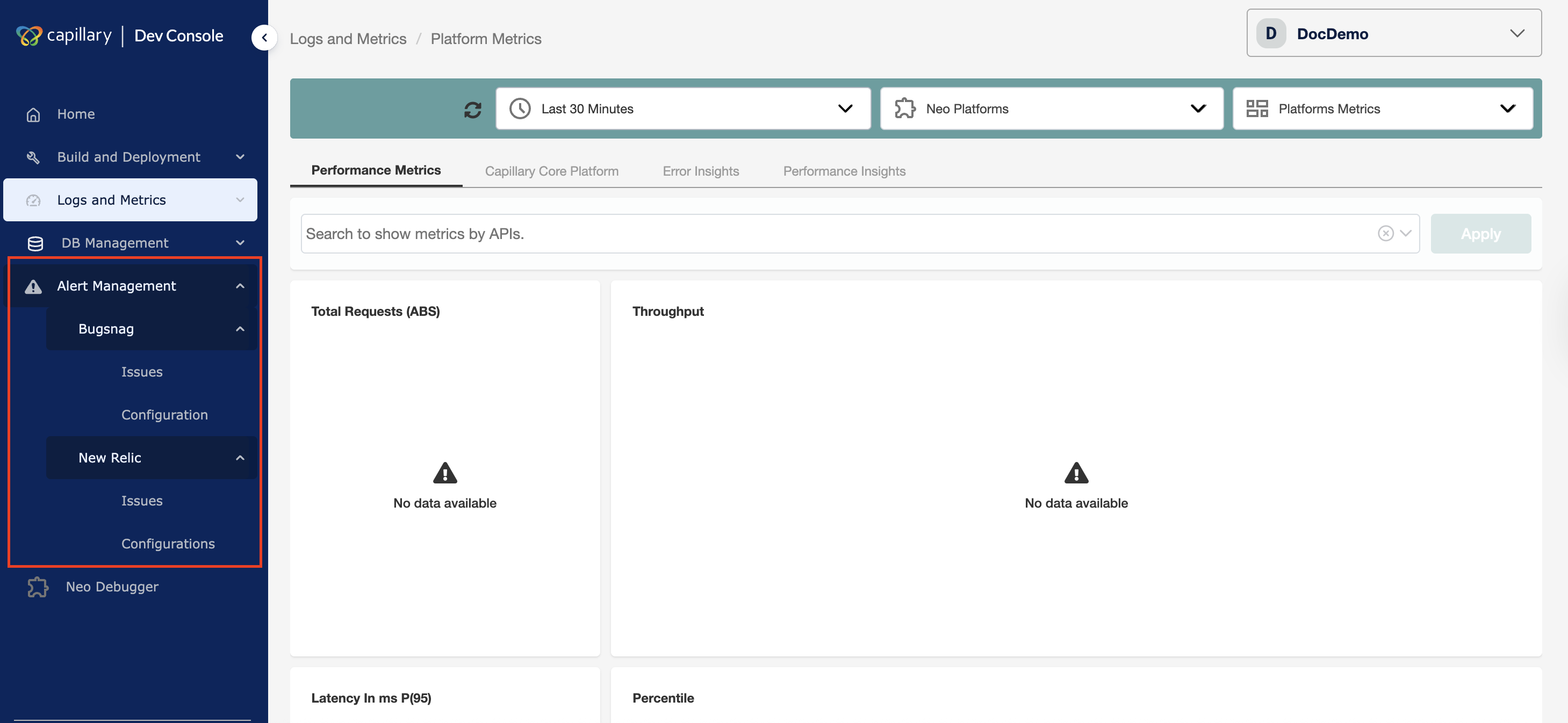Image resolution: width=1568 pixels, height=723 pixels.
Task: Click the Neo Debugger puzzle icon
Action: pos(38,587)
